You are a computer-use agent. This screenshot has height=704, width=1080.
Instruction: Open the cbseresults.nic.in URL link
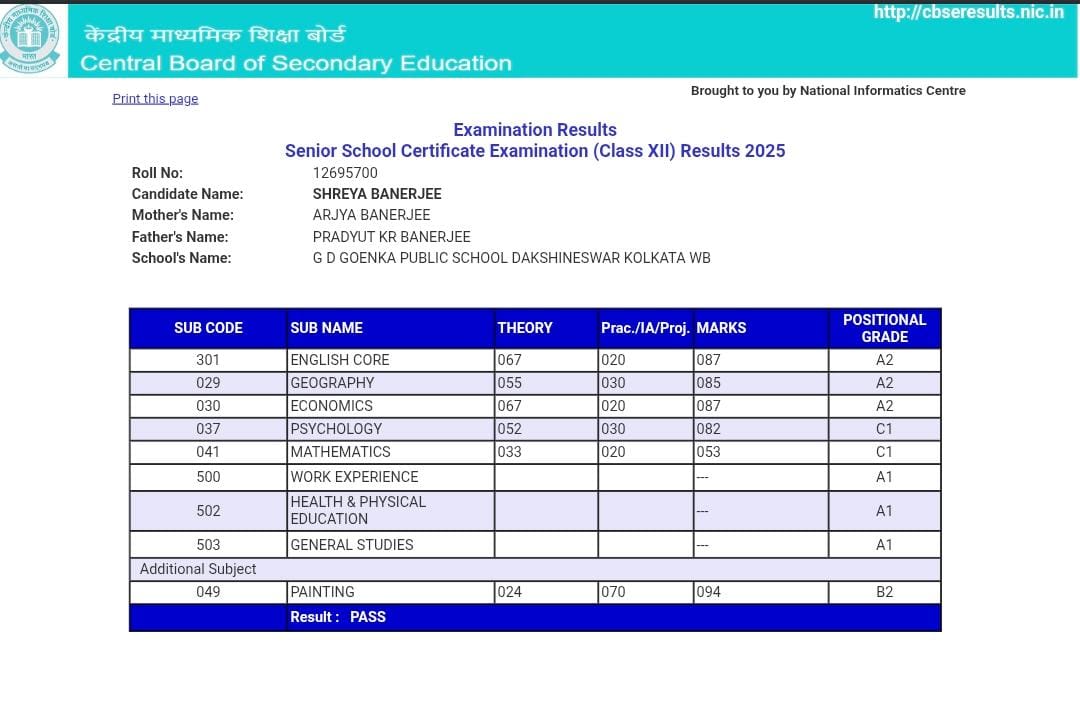(x=968, y=13)
